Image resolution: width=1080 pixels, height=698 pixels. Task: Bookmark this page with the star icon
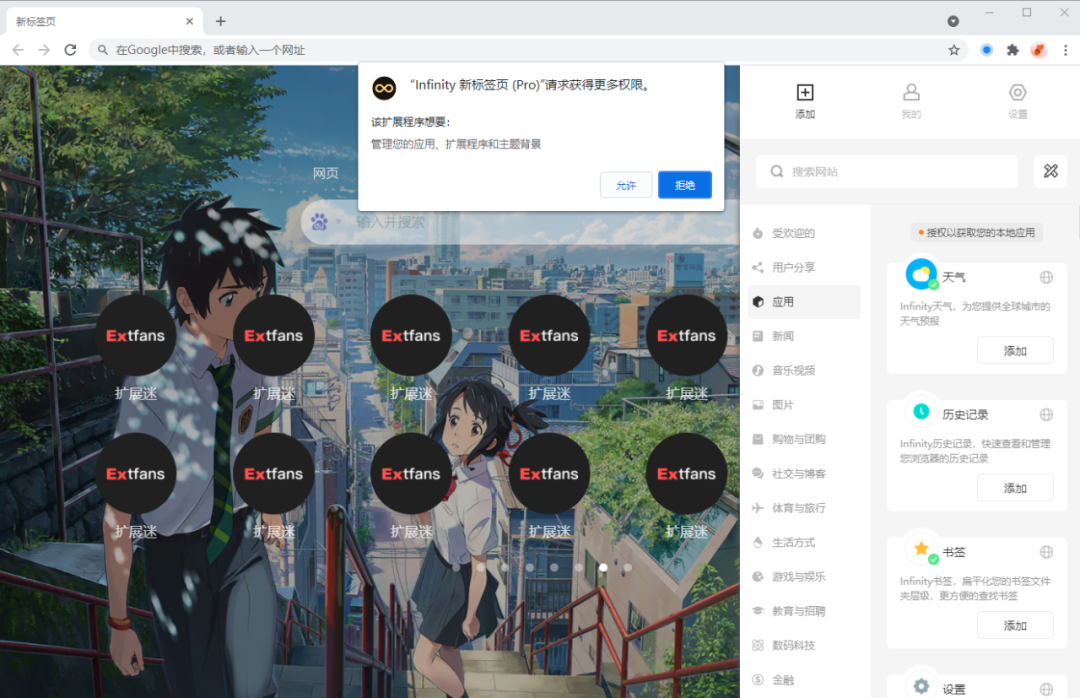coord(954,50)
